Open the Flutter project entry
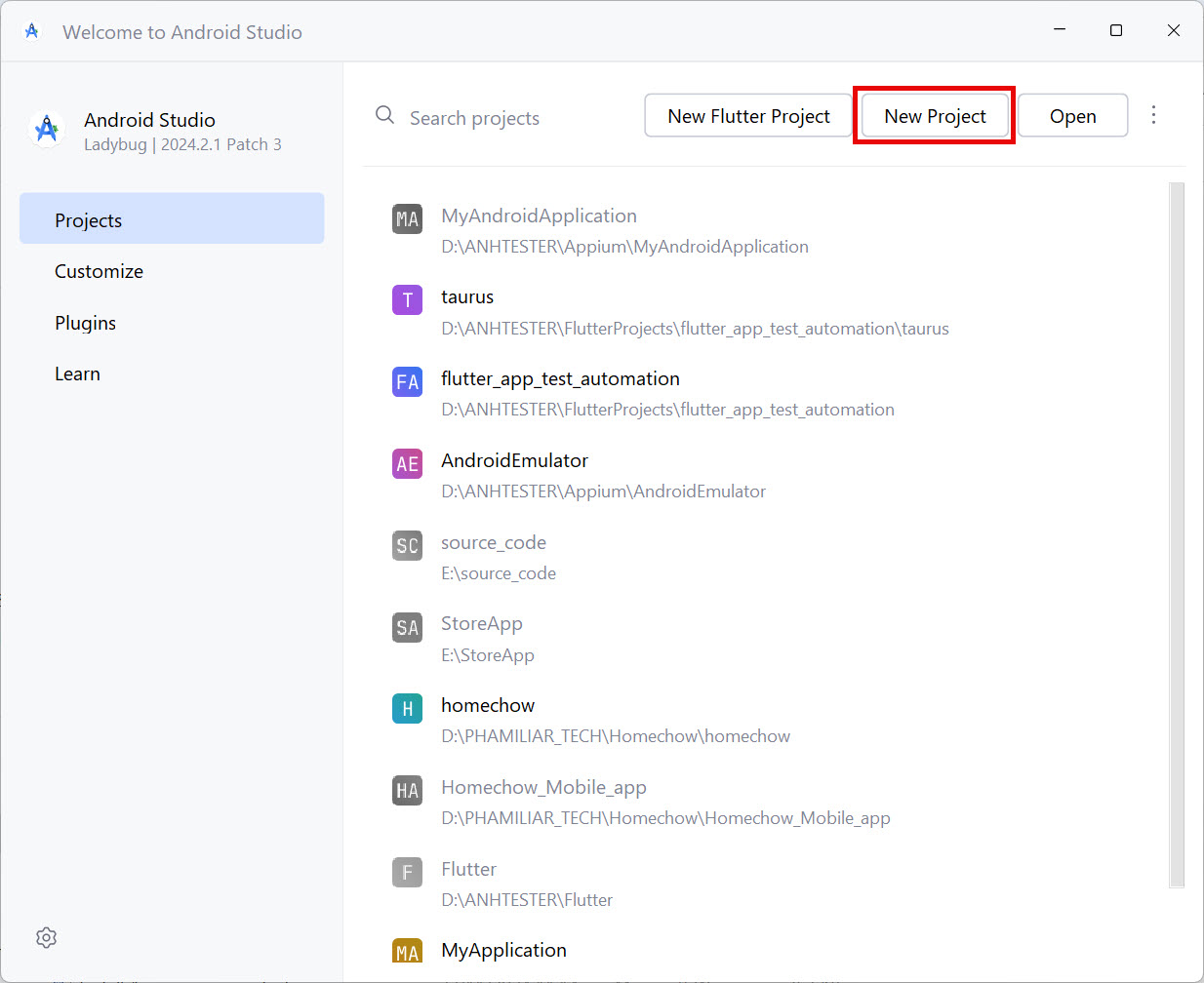 [766, 884]
